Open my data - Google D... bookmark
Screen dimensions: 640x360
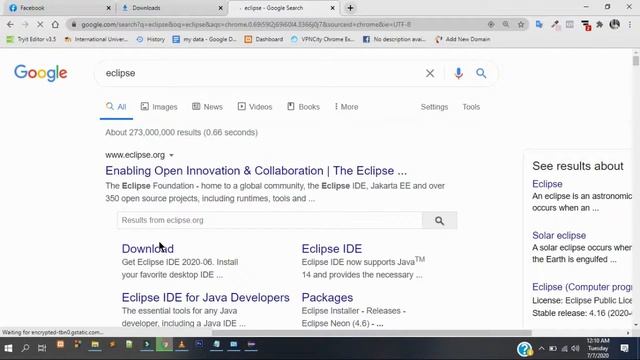204,40
